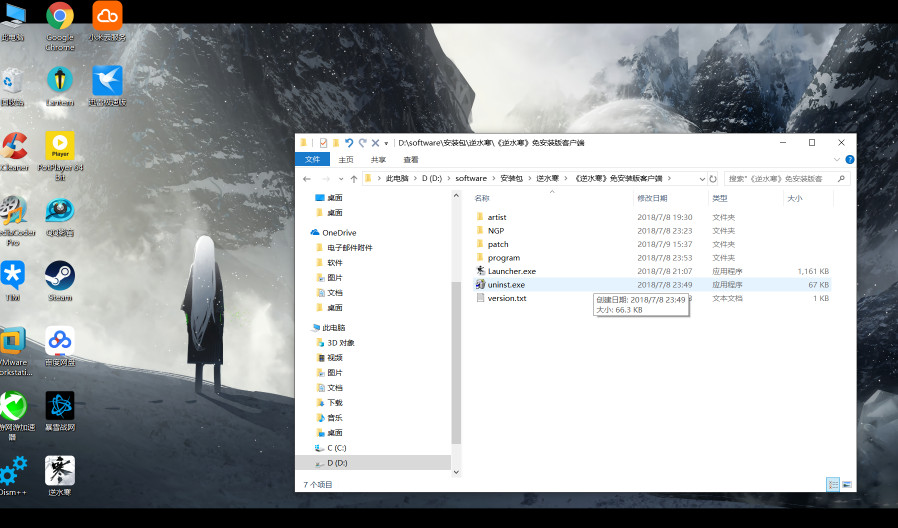
Task: Click the refresh icon beside address bar
Action: tap(713, 179)
